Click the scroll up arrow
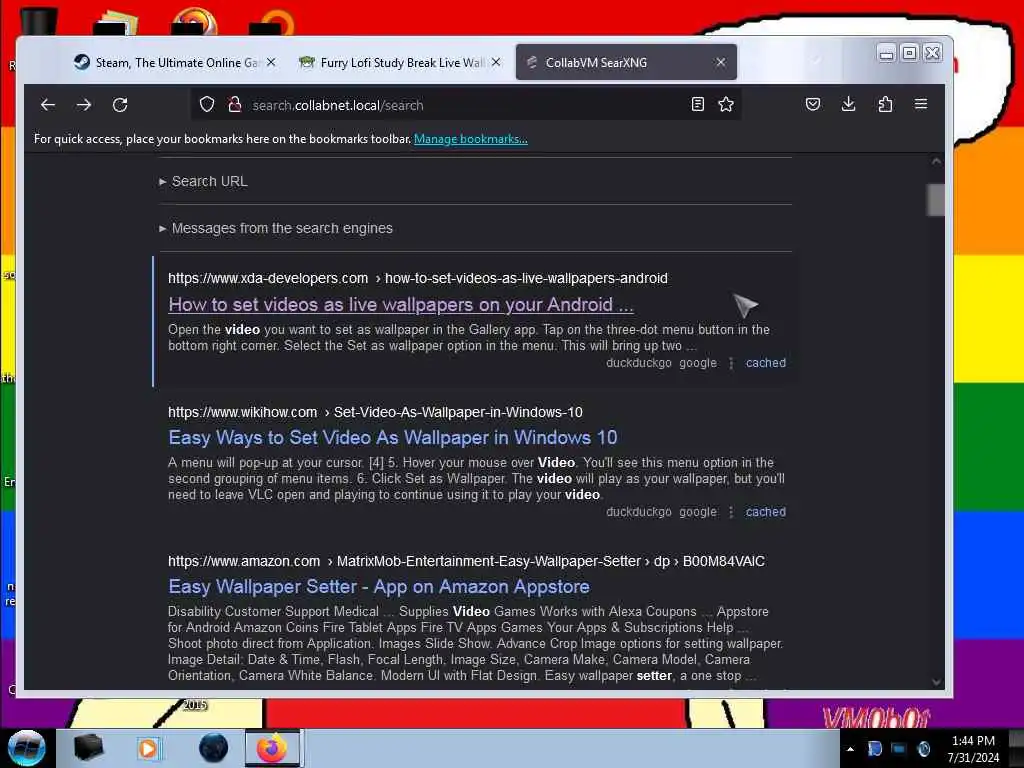This screenshot has width=1024, height=768. 936,161
